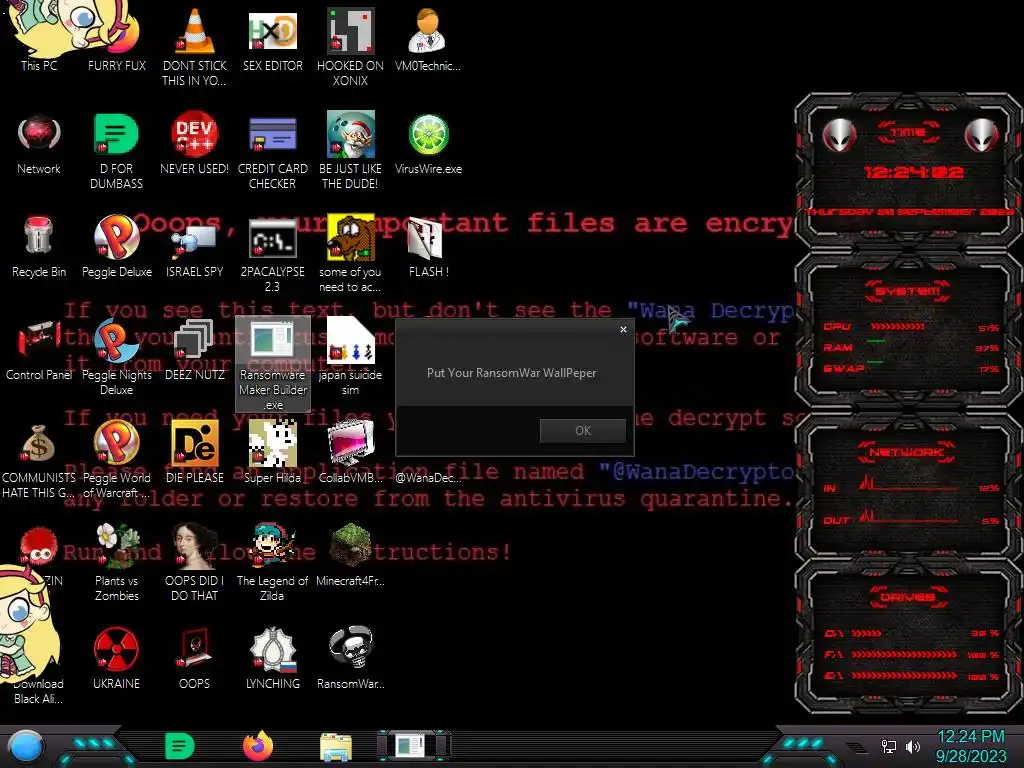Image resolution: width=1024 pixels, height=768 pixels.
Task: Select the DONT STICK THIS IN YO... VLC icon
Action: 194,46
